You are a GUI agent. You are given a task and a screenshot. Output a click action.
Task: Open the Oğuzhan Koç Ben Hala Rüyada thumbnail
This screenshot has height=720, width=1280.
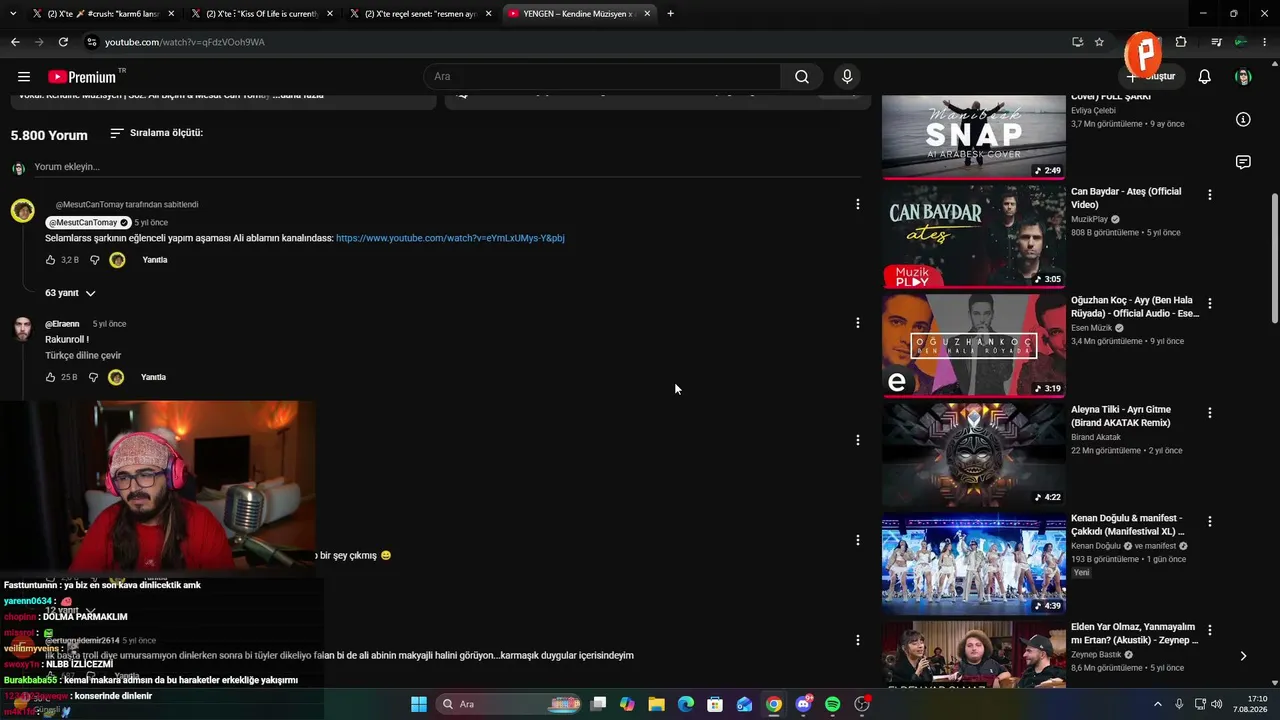(x=974, y=345)
